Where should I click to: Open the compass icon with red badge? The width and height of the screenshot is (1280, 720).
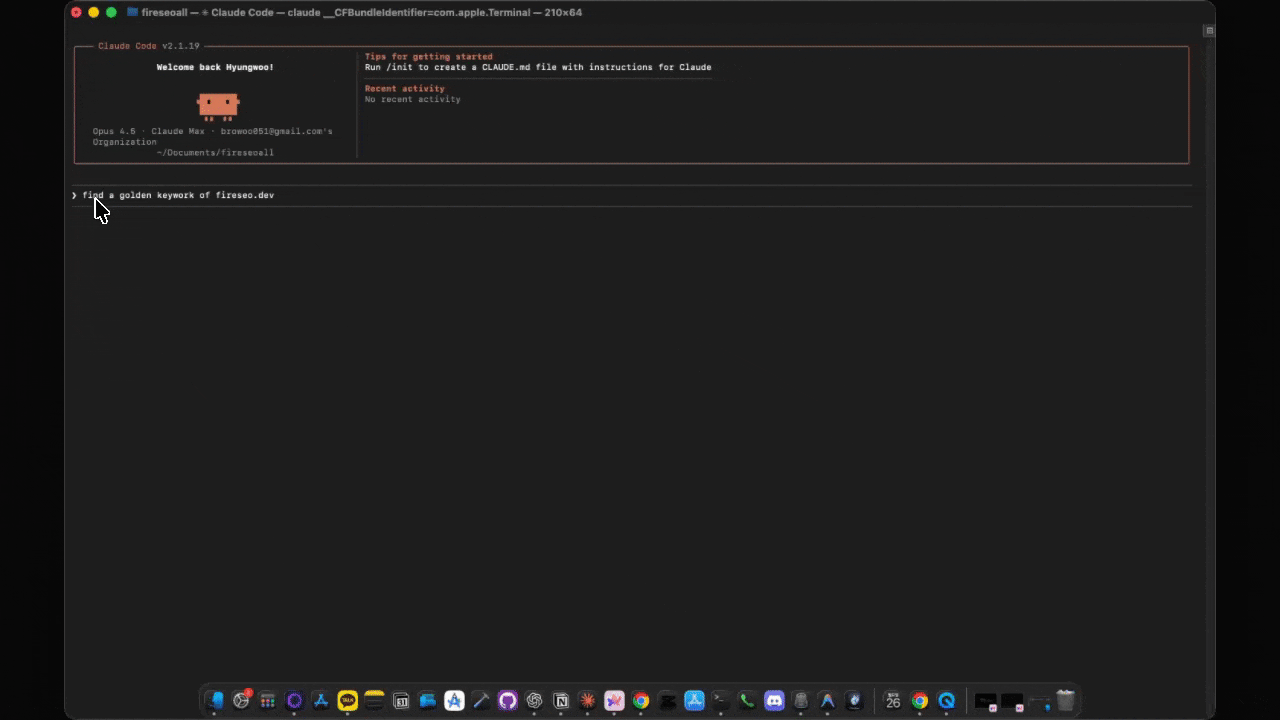241,700
